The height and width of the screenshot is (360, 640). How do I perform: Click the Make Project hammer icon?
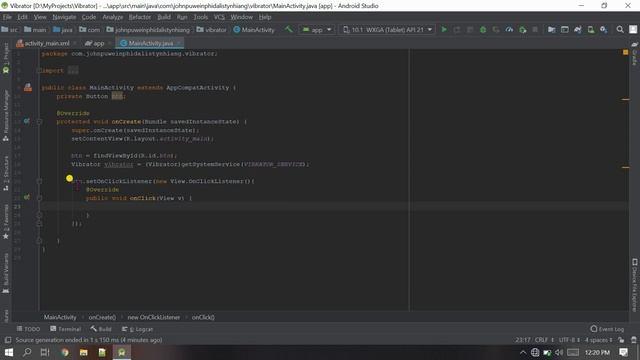pyautogui.click(x=289, y=29)
